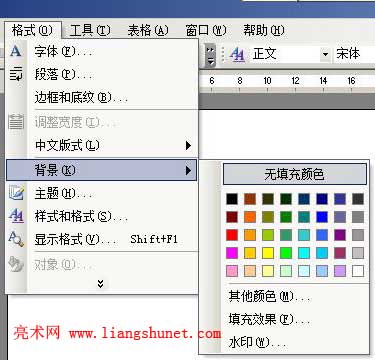The image size is (375, 360).
Task: Open the 窗口 (Window) menu
Action: coord(206,31)
